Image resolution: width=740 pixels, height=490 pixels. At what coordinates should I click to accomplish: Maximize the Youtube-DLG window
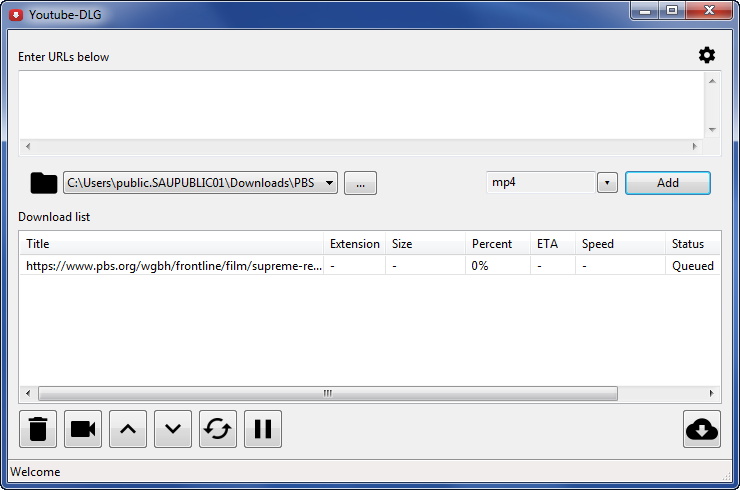tap(672, 10)
